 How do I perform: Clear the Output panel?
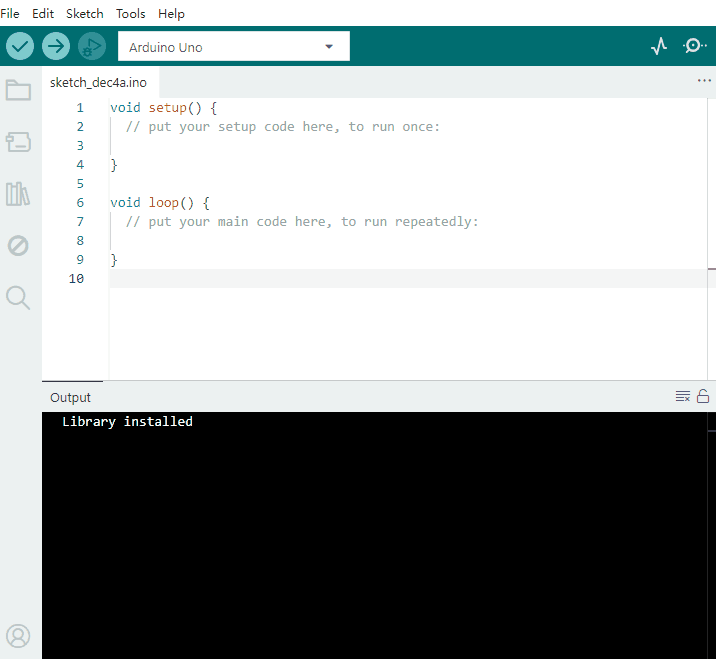[x=683, y=396]
